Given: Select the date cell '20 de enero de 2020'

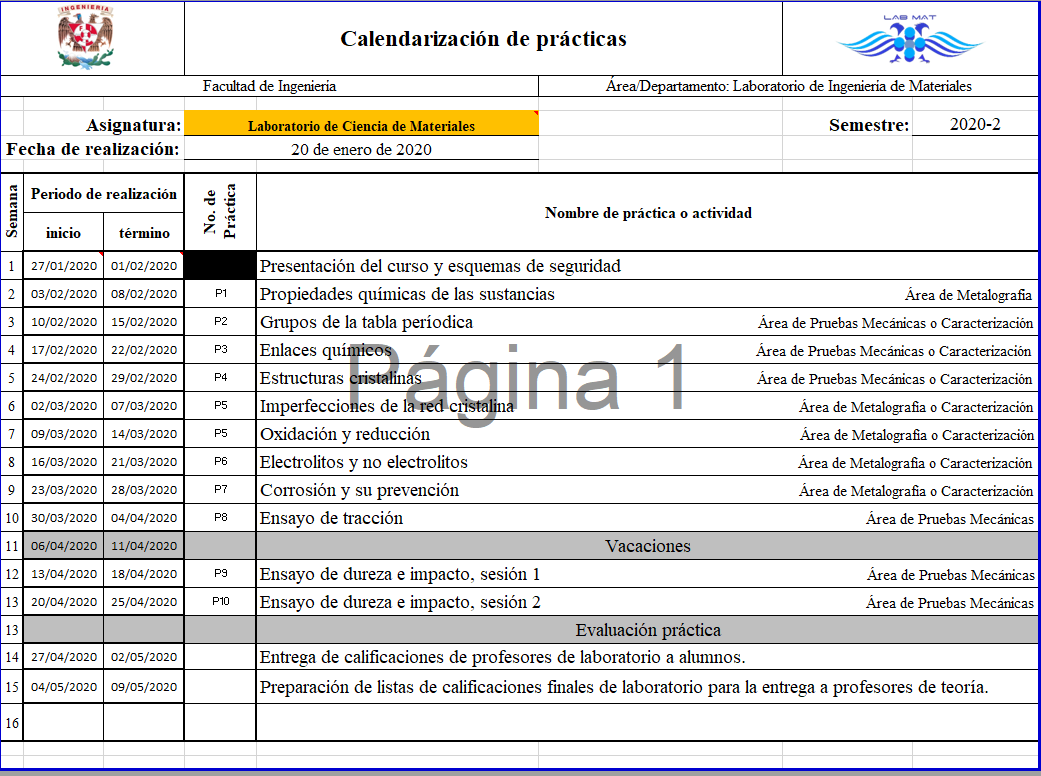Looking at the screenshot, I should pos(361,149).
